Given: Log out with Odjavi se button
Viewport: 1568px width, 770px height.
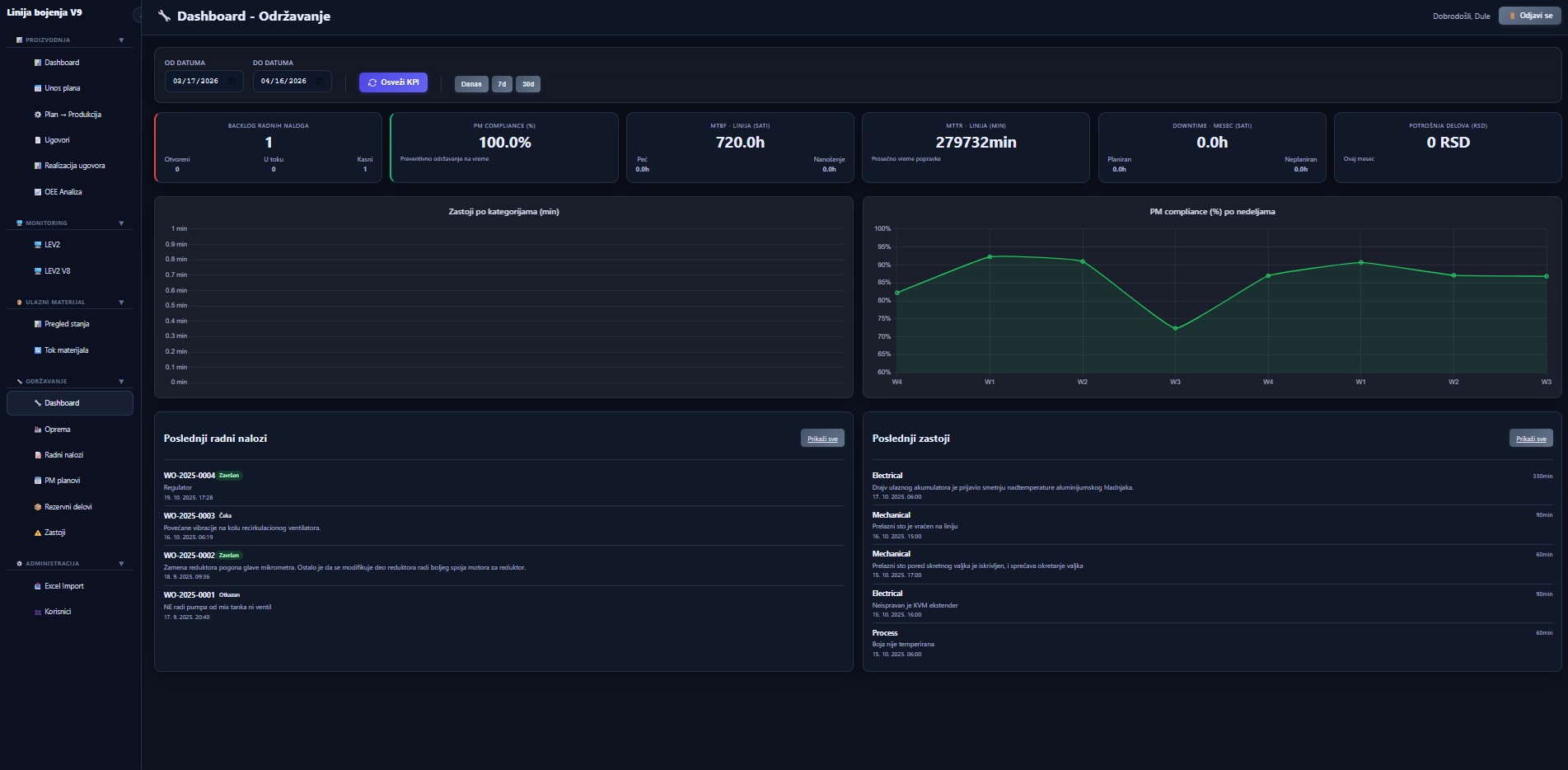Looking at the screenshot, I should point(1530,16).
